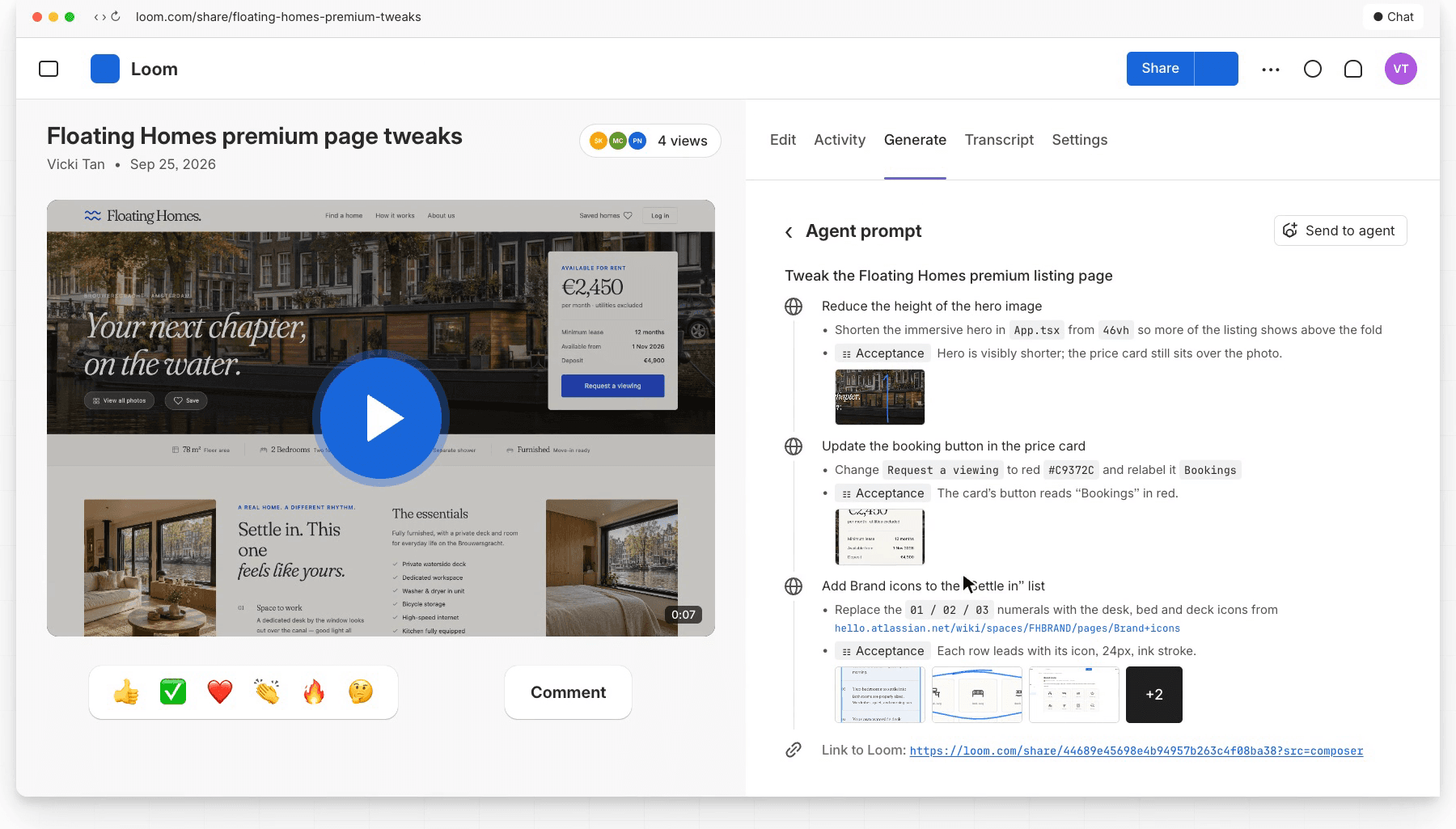Open the Loom share composer link
The height and width of the screenshot is (829, 1456).
(1136, 751)
